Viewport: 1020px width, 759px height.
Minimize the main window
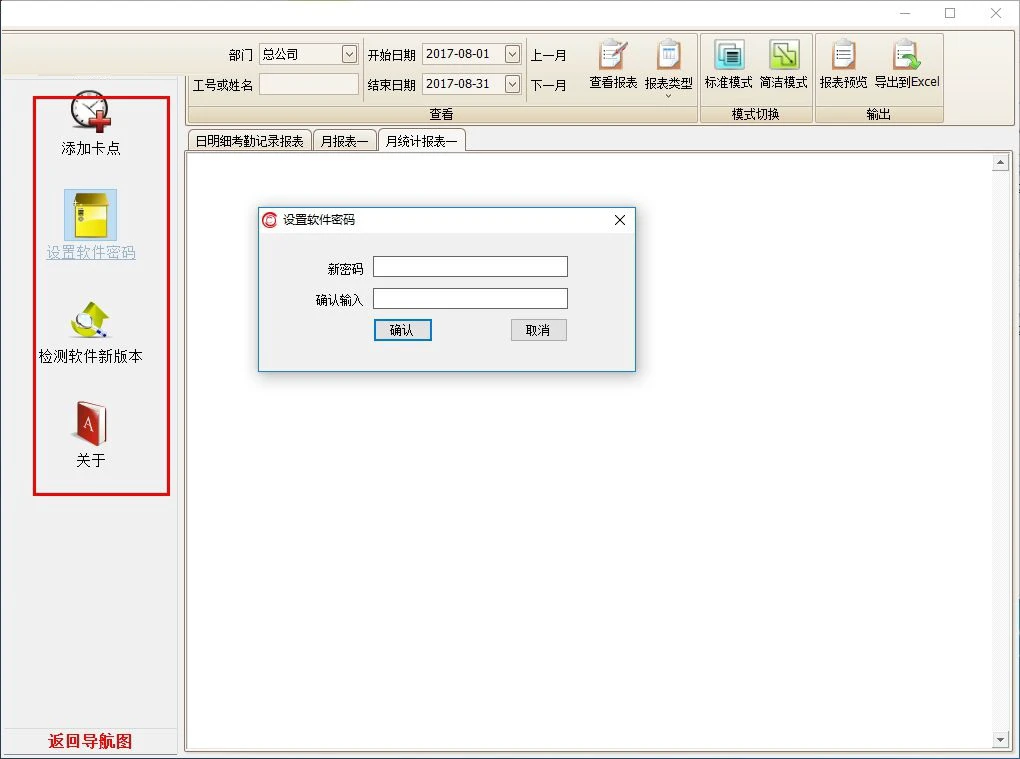pos(905,13)
